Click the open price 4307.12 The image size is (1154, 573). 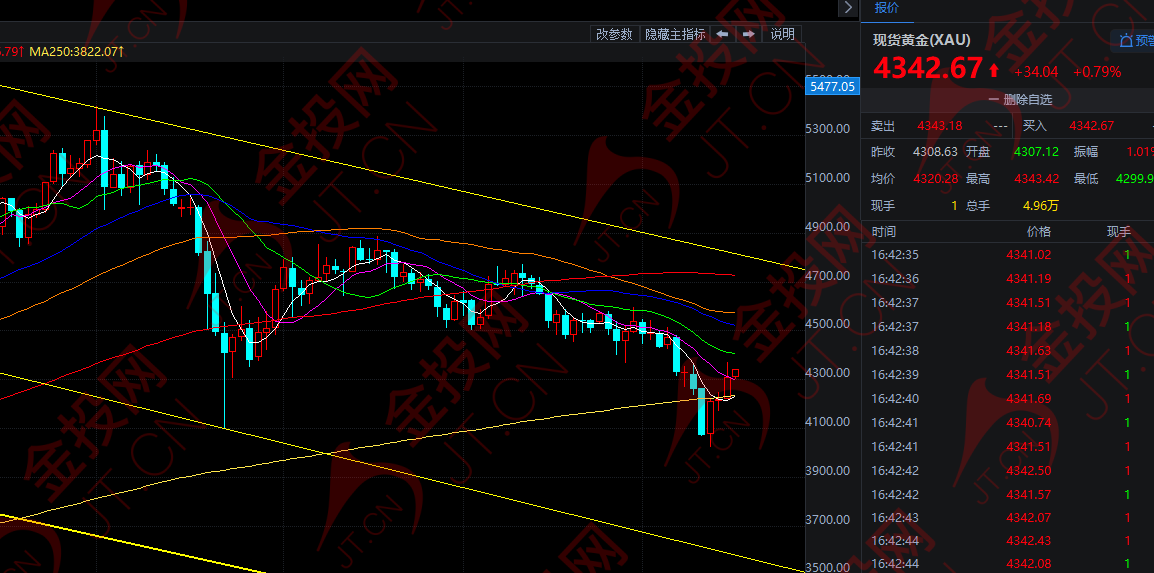pyautogui.click(x=1036, y=152)
